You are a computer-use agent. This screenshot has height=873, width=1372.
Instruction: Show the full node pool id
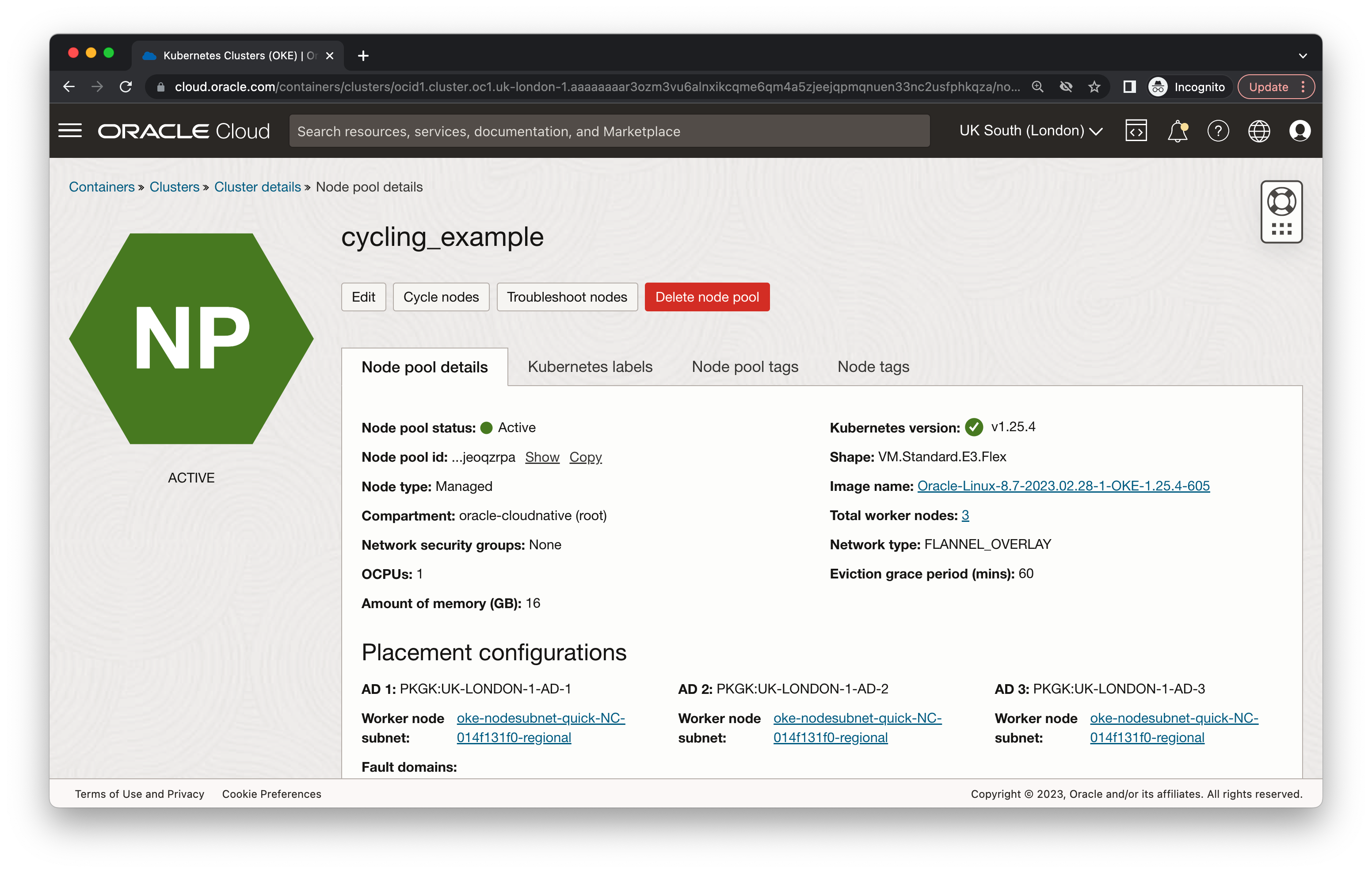coord(542,457)
